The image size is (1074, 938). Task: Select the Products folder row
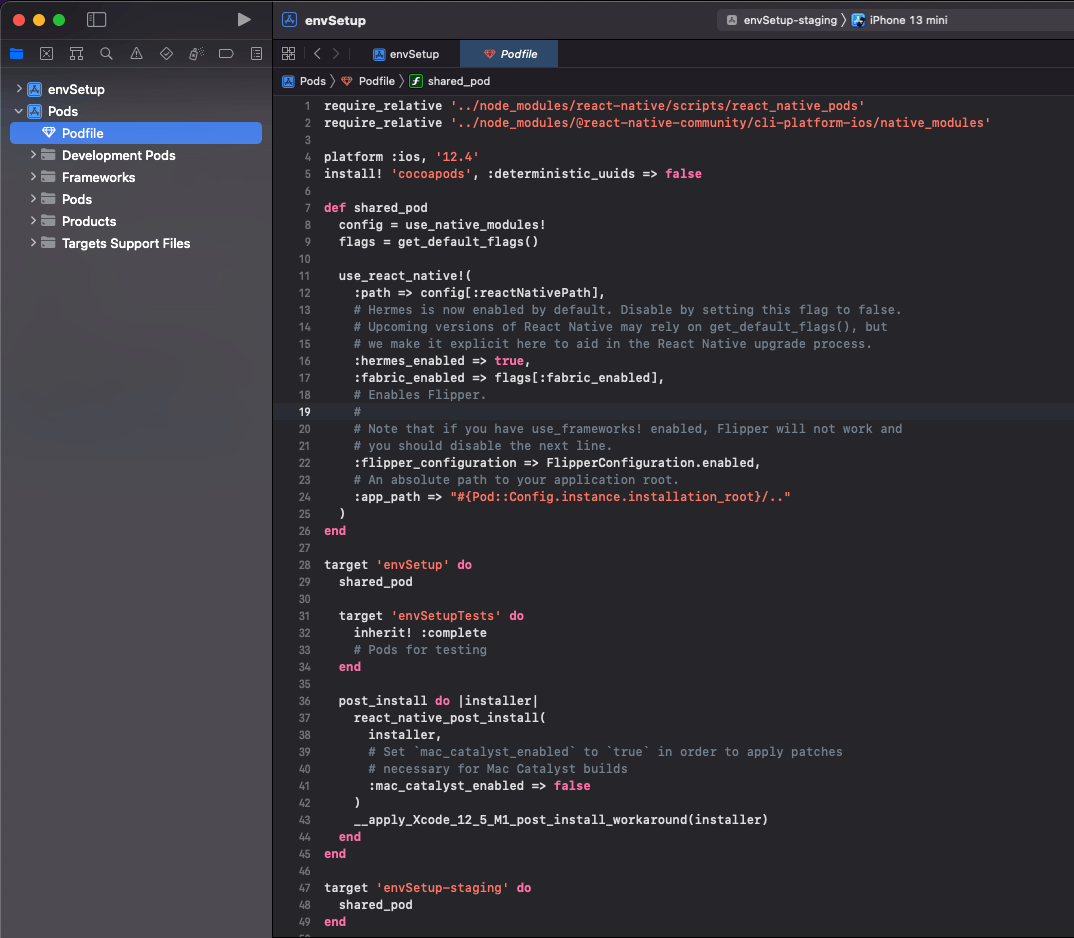click(x=136, y=221)
